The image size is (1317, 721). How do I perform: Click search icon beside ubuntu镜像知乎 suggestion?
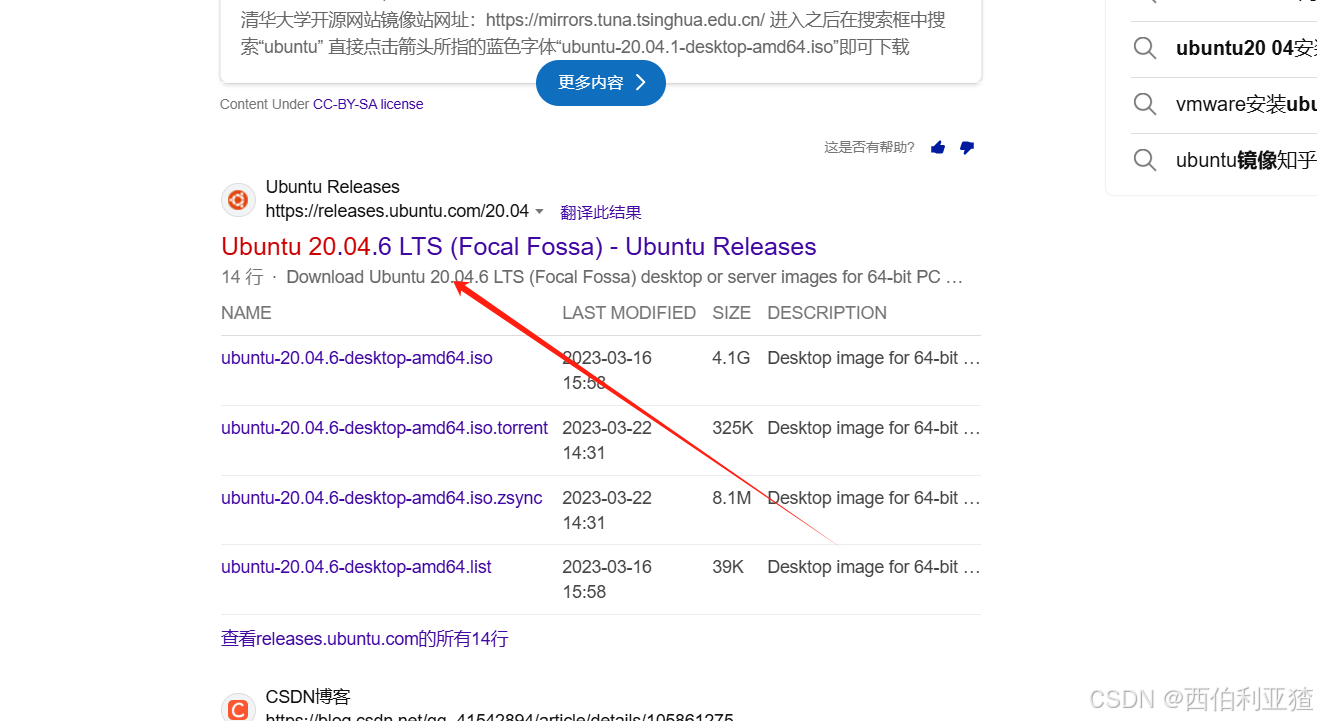pyautogui.click(x=1145, y=160)
